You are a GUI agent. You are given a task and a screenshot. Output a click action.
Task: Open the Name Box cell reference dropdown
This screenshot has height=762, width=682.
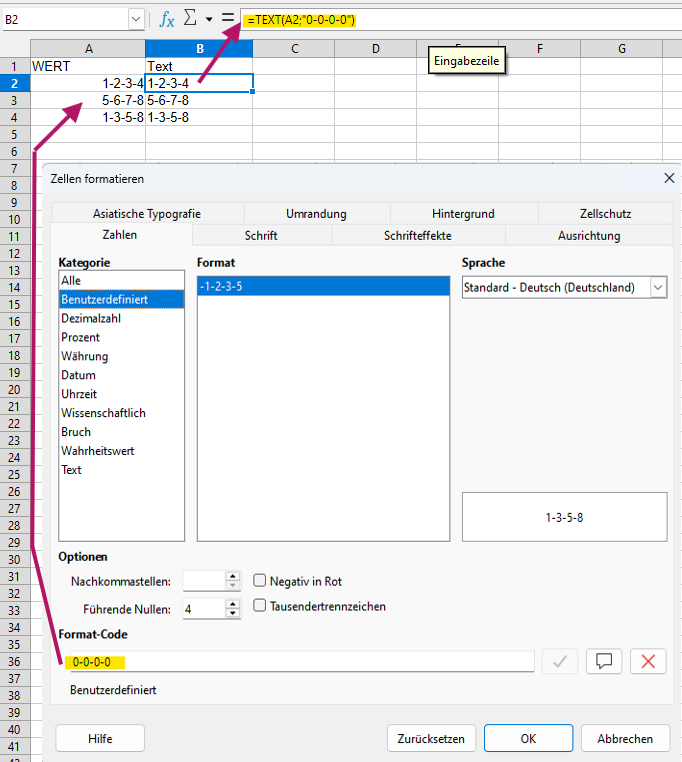click(136, 19)
